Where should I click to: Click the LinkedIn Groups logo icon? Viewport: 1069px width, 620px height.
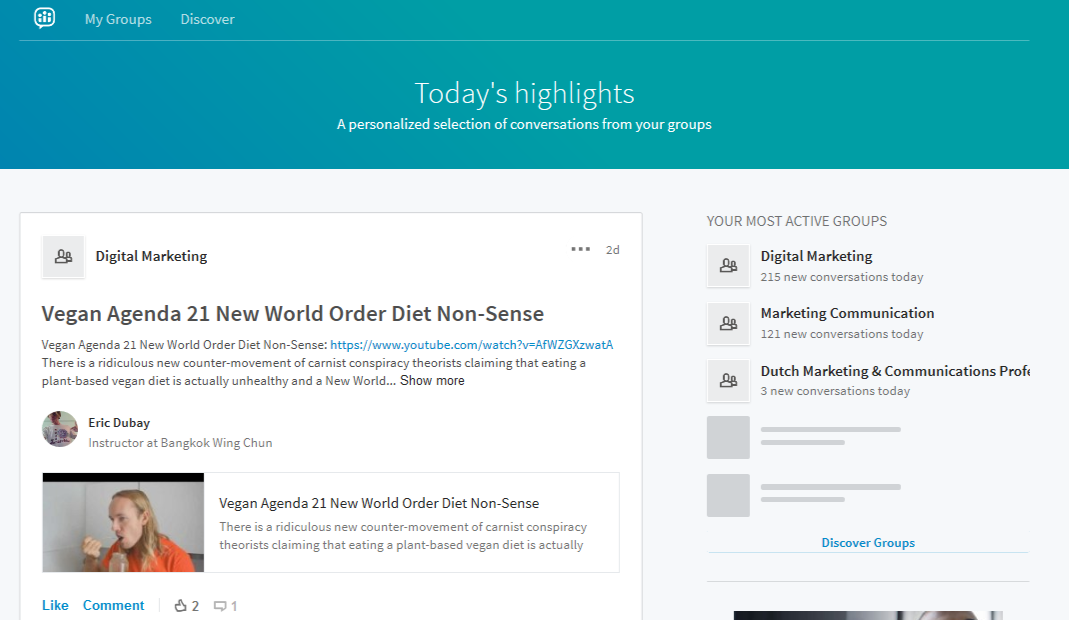coord(44,18)
